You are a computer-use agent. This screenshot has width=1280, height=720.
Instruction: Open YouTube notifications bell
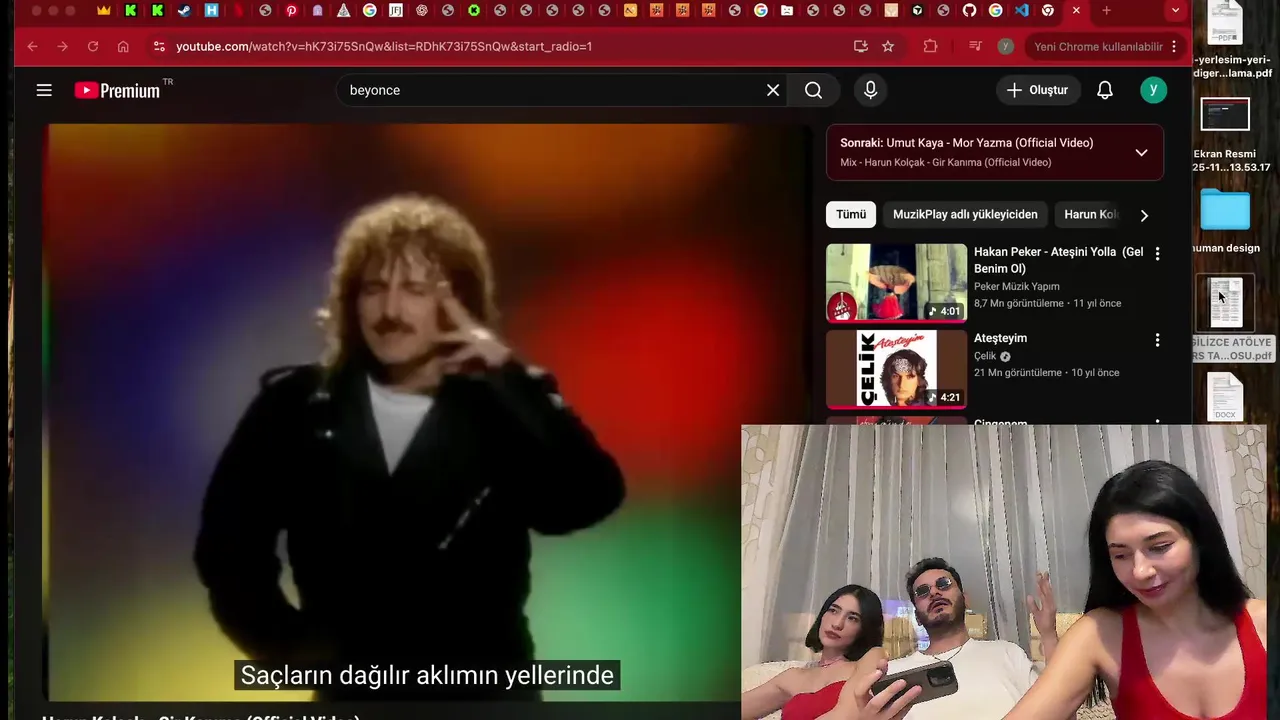(1105, 90)
